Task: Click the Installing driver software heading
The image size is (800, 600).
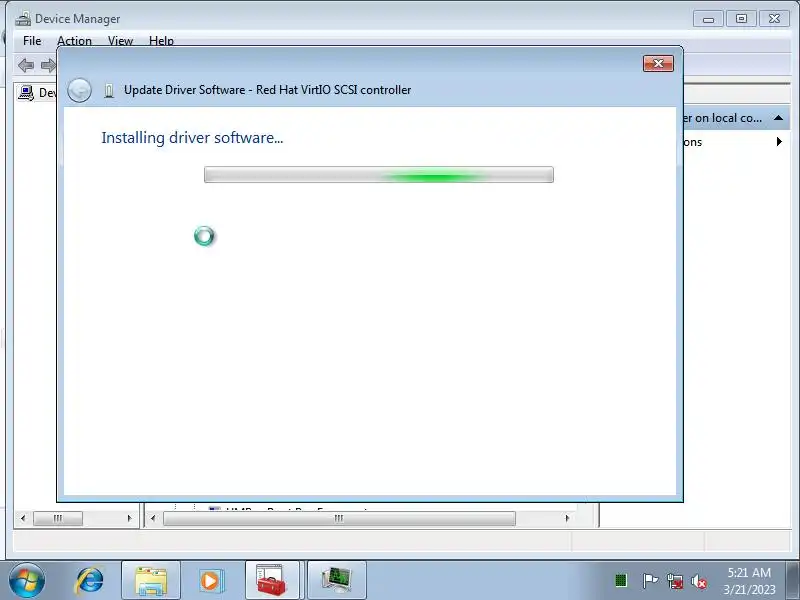Action: click(x=192, y=138)
